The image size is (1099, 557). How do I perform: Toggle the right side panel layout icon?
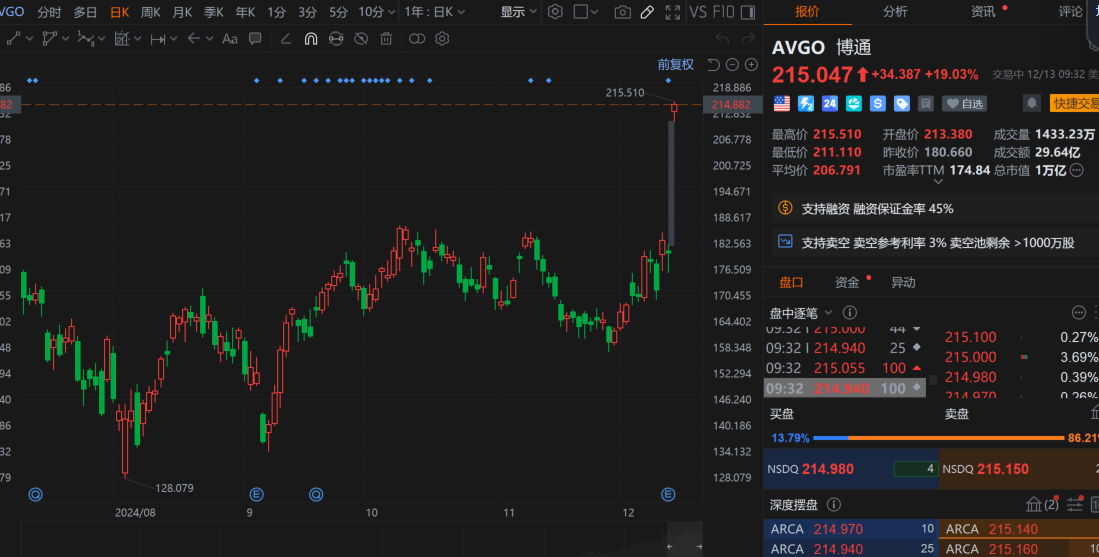748,12
